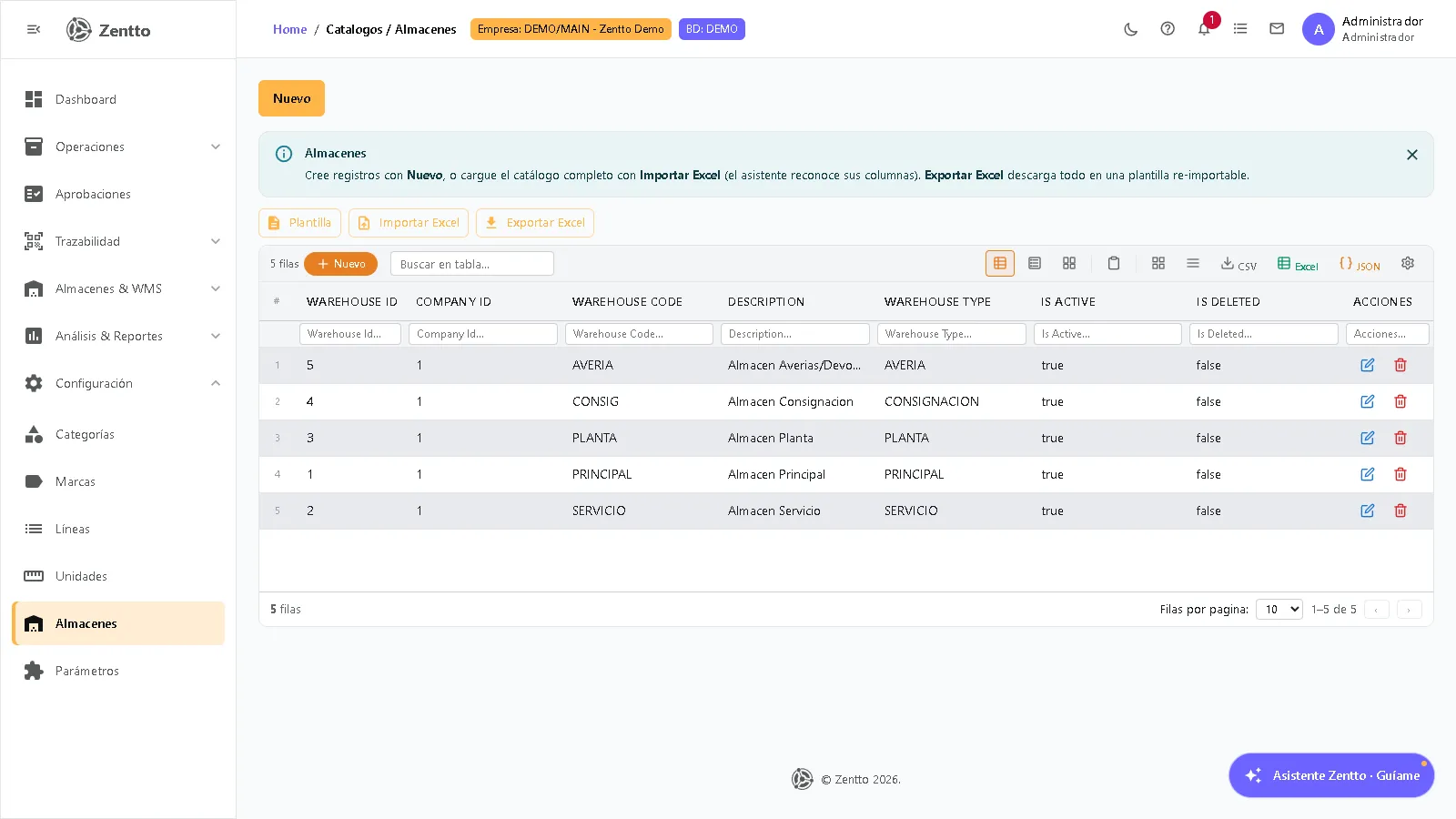Screen dimensions: 1456x819
Task: Focus the Company Id filter field
Action: coord(482,334)
